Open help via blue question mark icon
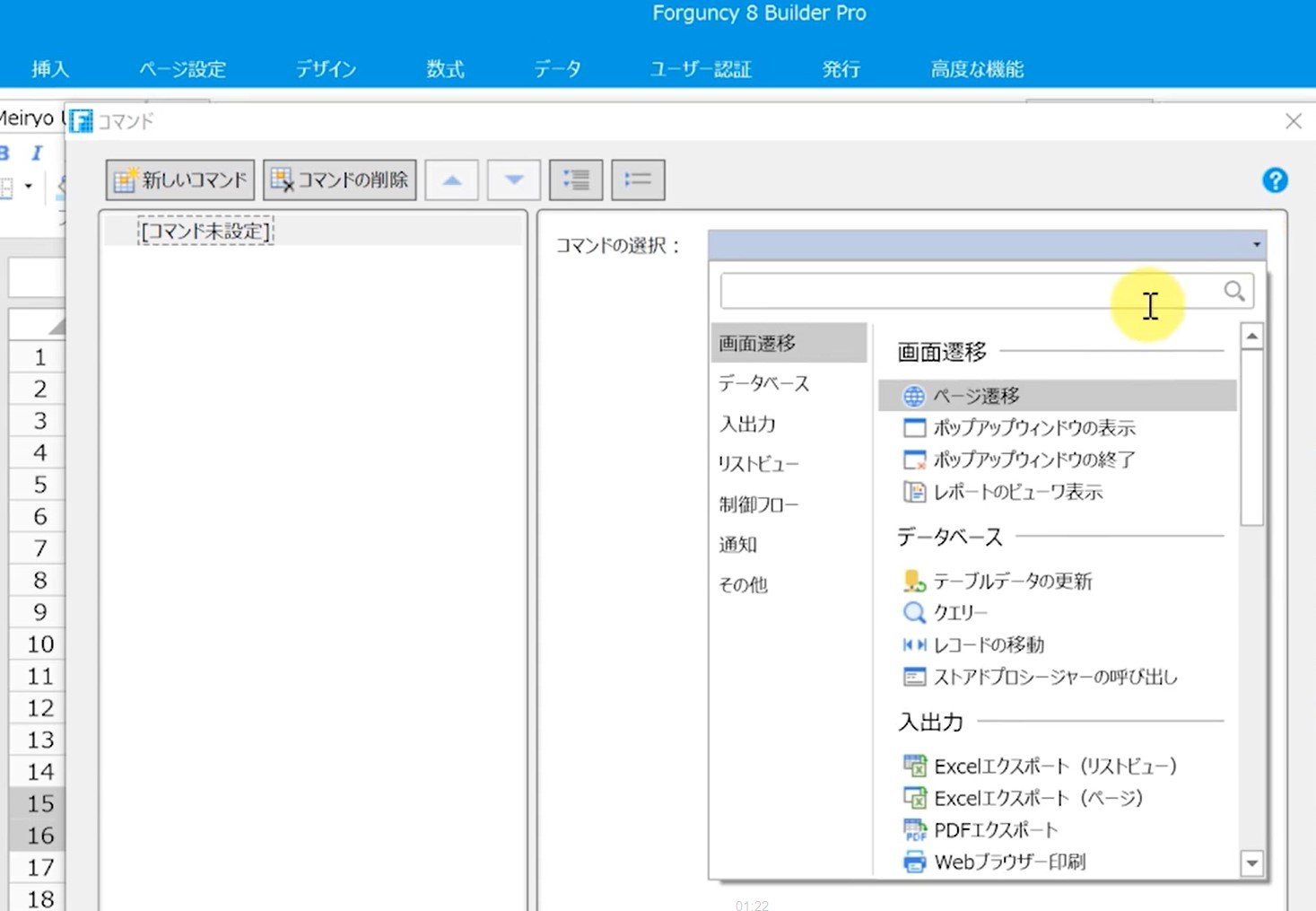The image size is (1316, 911). pos(1275,180)
